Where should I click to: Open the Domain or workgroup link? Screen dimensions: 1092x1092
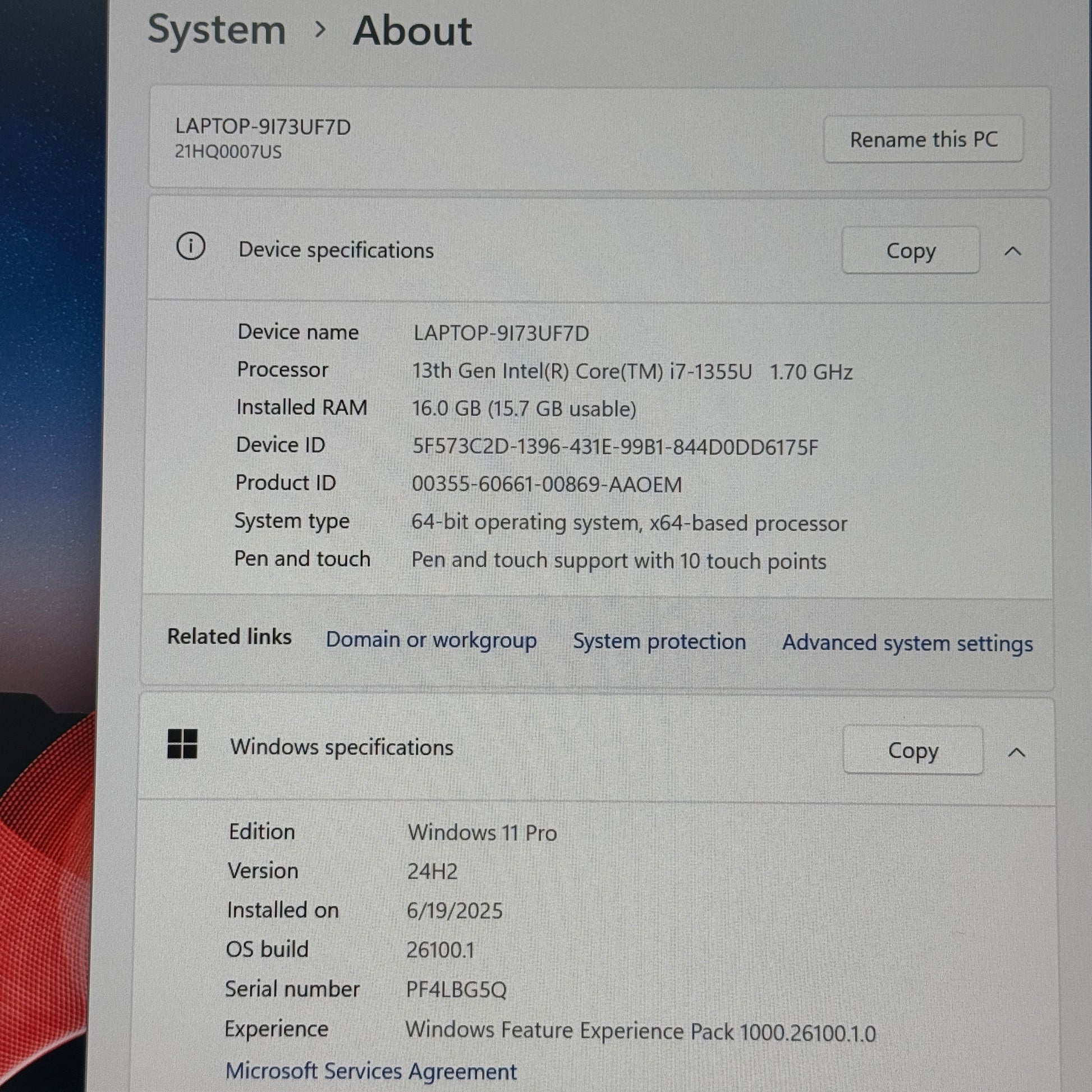[x=432, y=640]
